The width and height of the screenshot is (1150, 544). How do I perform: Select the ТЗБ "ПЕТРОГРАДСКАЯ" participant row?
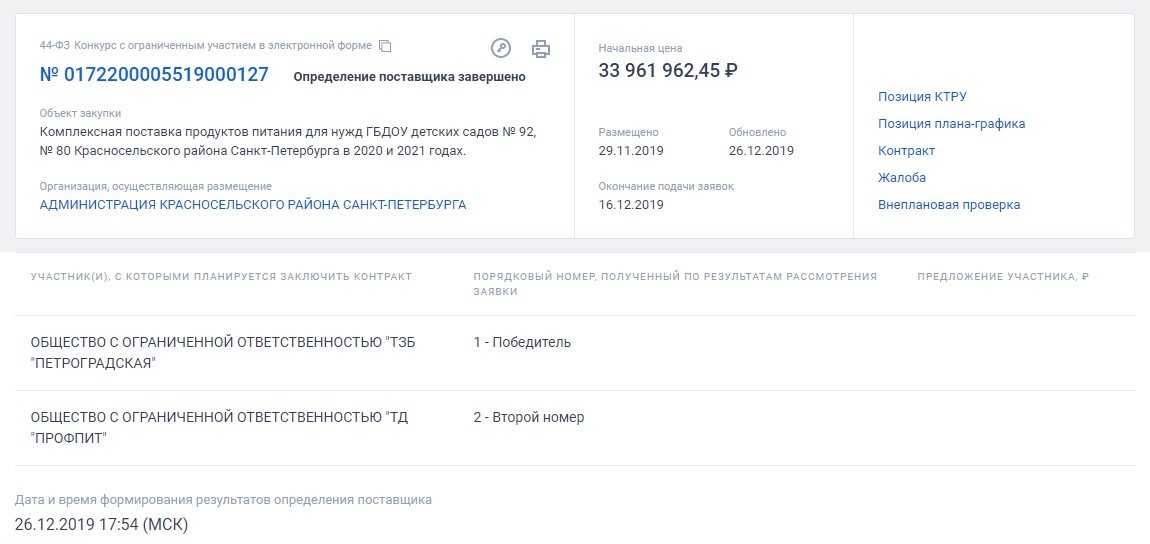click(223, 352)
